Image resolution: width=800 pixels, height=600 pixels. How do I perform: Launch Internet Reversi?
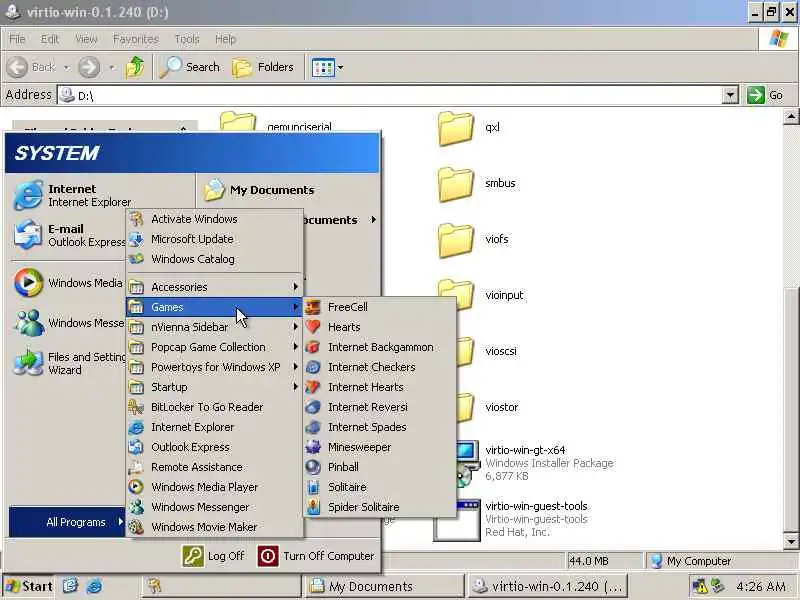tap(380, 407)
